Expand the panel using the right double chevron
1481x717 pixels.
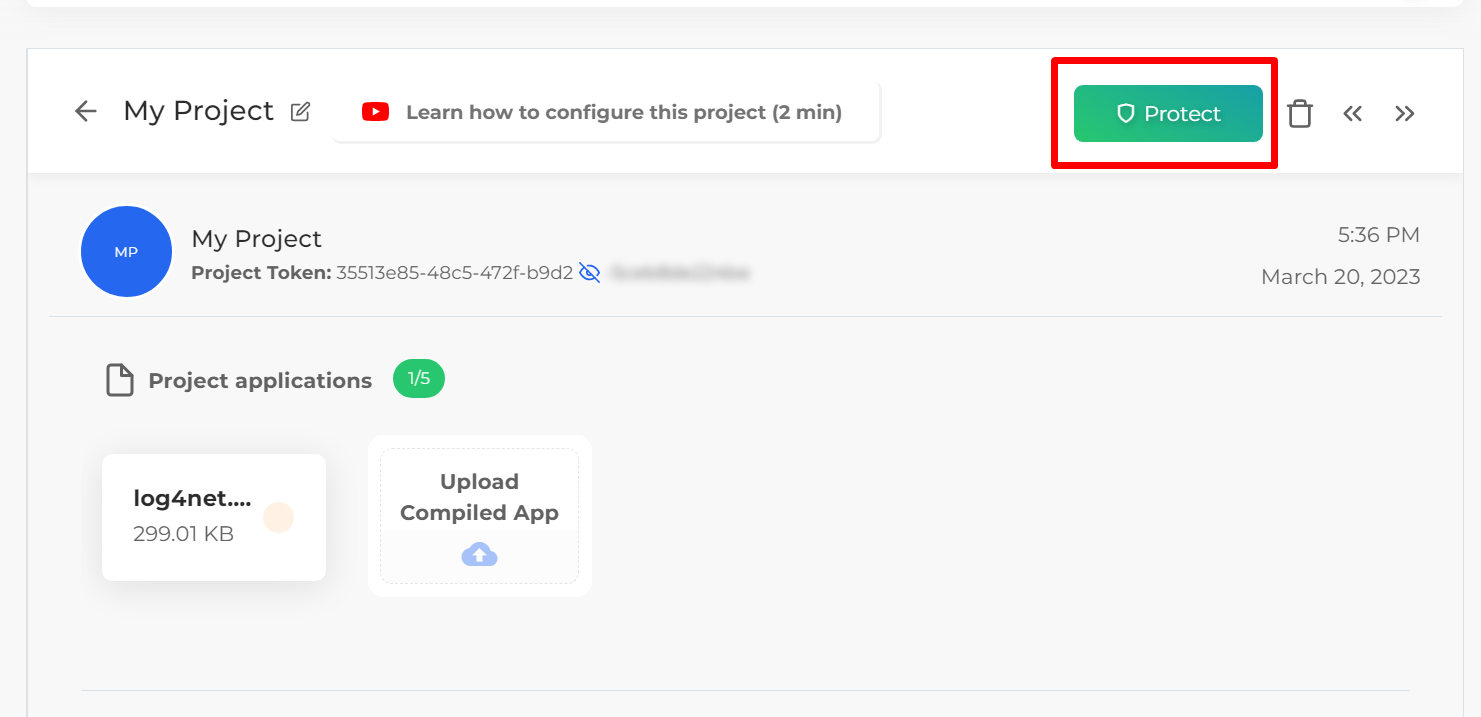click(x=1405, y=113)
